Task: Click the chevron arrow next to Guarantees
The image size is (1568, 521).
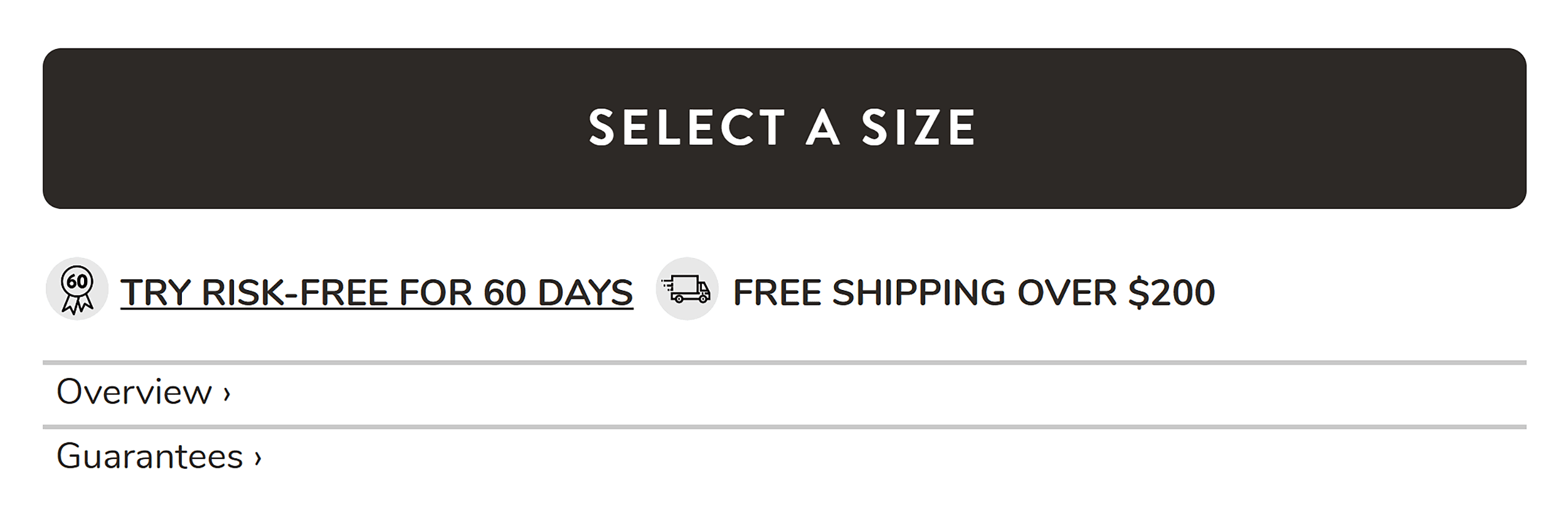Action: point(257,458)
